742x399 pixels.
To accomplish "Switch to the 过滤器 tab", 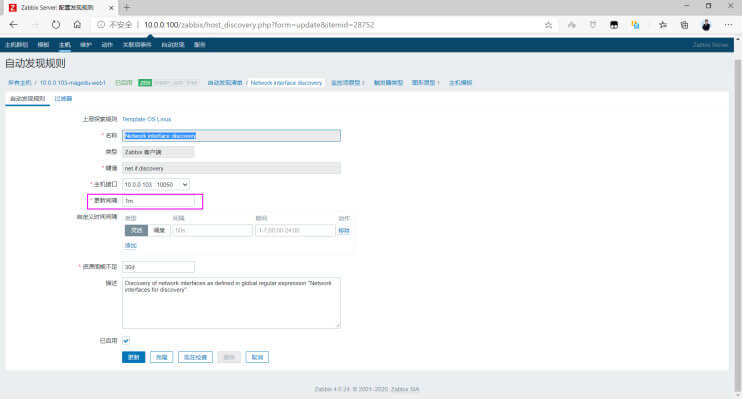I will point(63,98).
